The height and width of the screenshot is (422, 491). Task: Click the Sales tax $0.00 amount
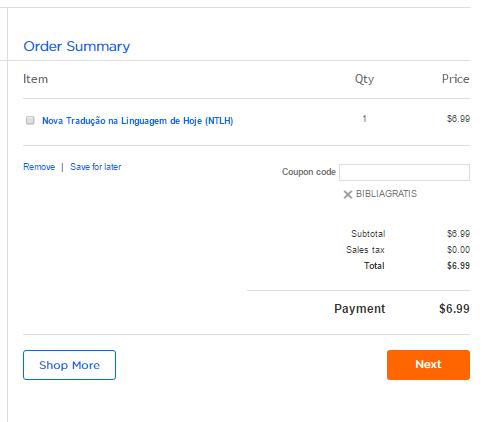click(x=458, y=250)
